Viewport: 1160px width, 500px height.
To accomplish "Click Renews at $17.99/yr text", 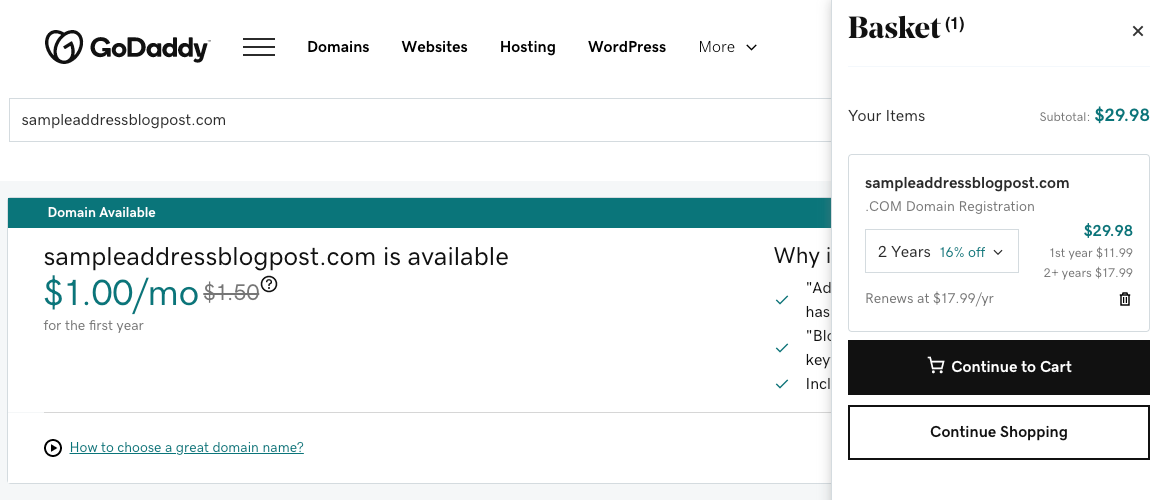I will click(x=929, y=299).
